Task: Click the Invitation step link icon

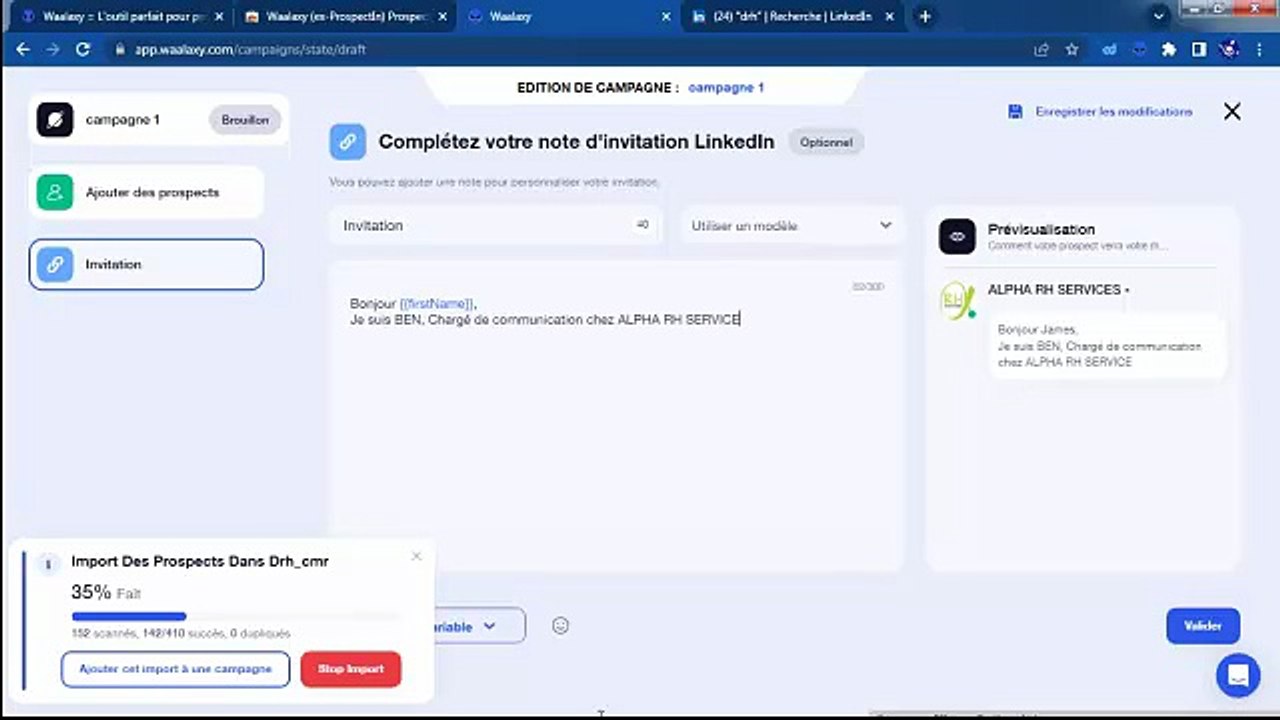Action: click(55, 265)
